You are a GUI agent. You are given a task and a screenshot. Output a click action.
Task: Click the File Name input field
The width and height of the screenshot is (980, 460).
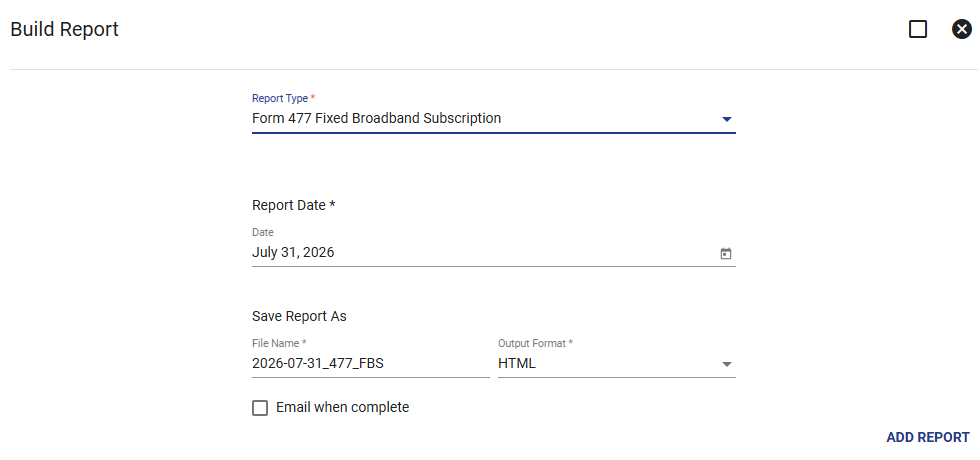371,364
